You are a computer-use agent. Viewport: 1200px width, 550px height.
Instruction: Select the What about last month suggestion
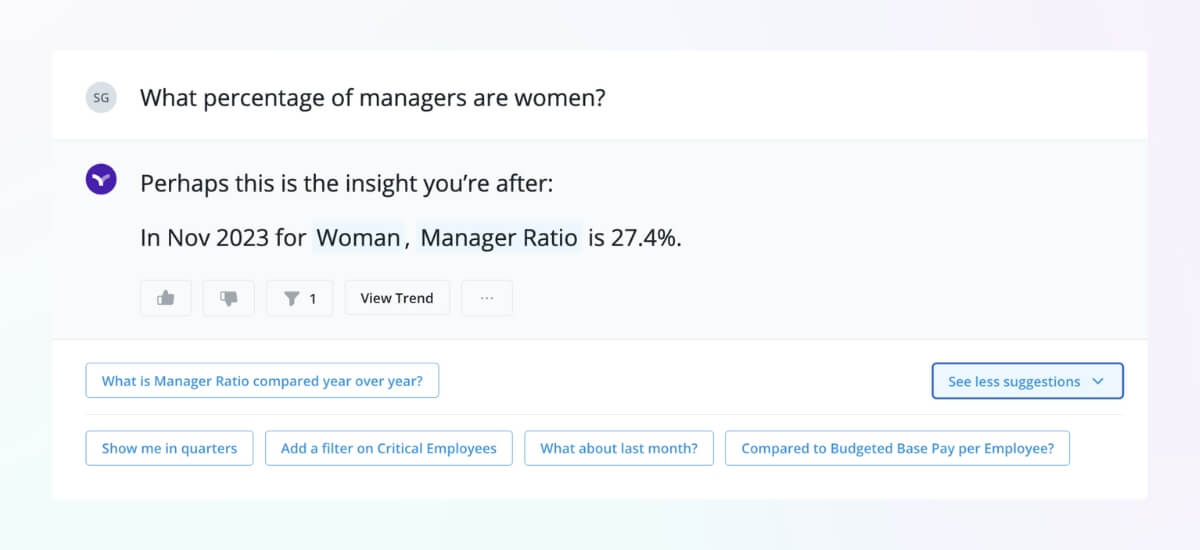click(x=618, y=448)
